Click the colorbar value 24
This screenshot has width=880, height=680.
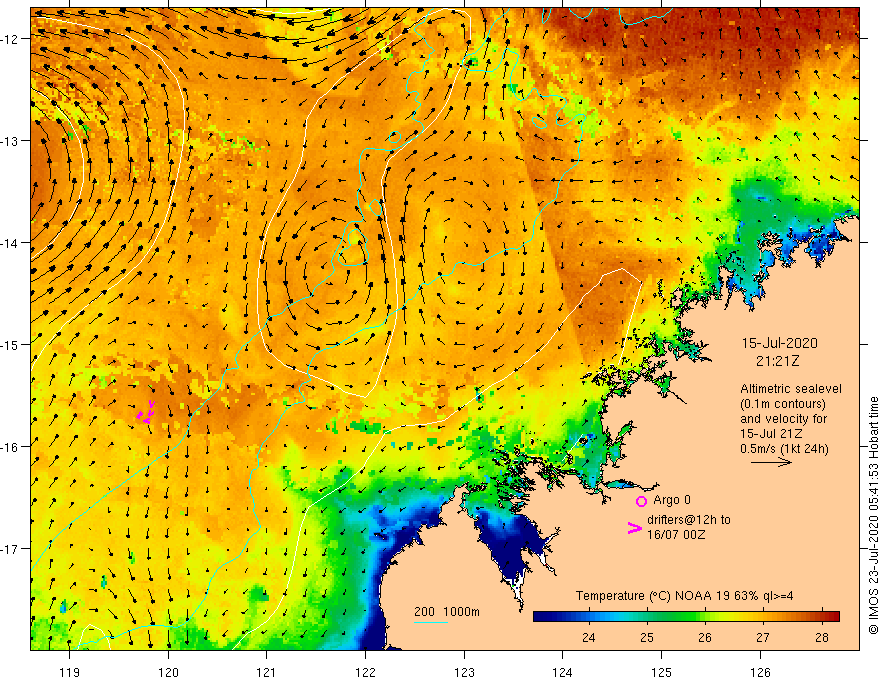coord(588,638)
